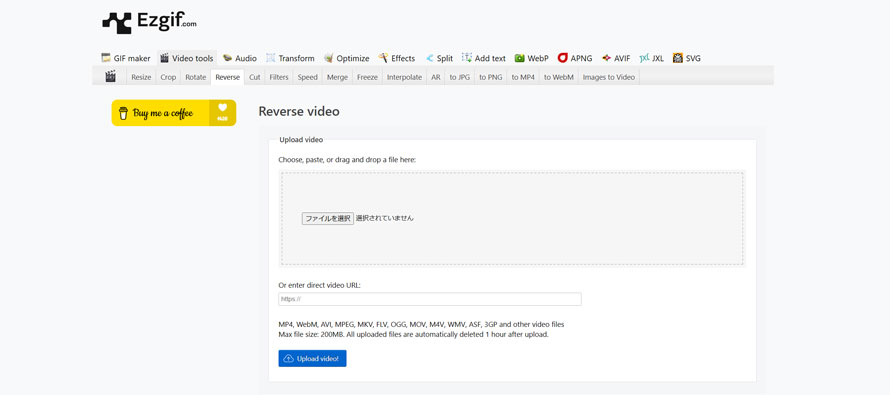This screenshot has width=890, height=395.
Task: Click the supported formats list text
Action: (421, 325)
